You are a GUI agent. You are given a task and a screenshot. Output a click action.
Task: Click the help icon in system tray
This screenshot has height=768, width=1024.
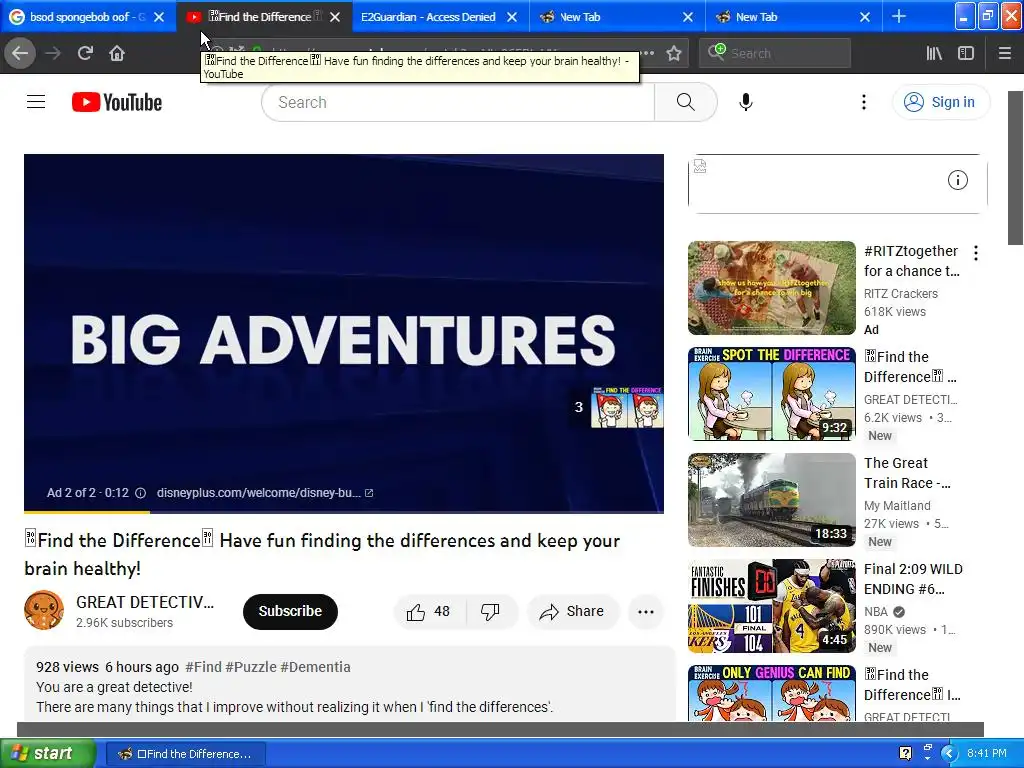pyautogui.click(x=905, y=753)
